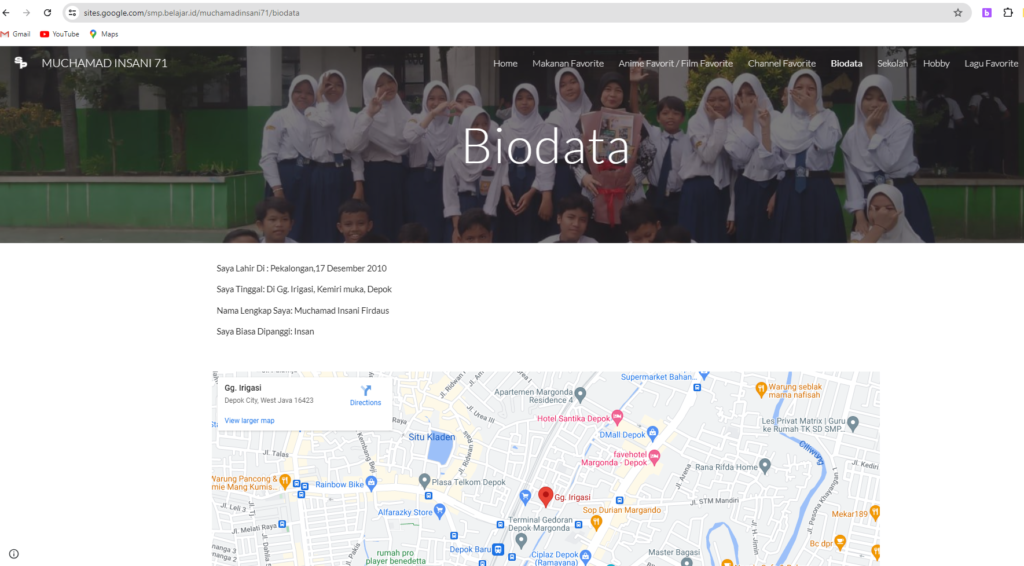Navigate to Anime Favorit / Film Favorite

[x=675, y=63]
